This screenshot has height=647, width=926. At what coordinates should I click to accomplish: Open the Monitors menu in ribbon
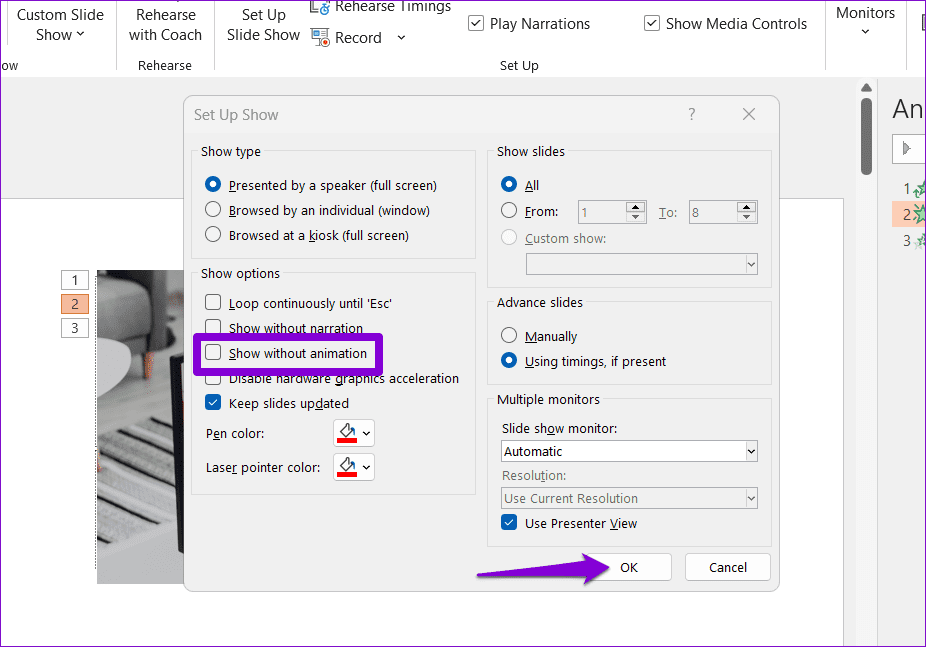865,21
